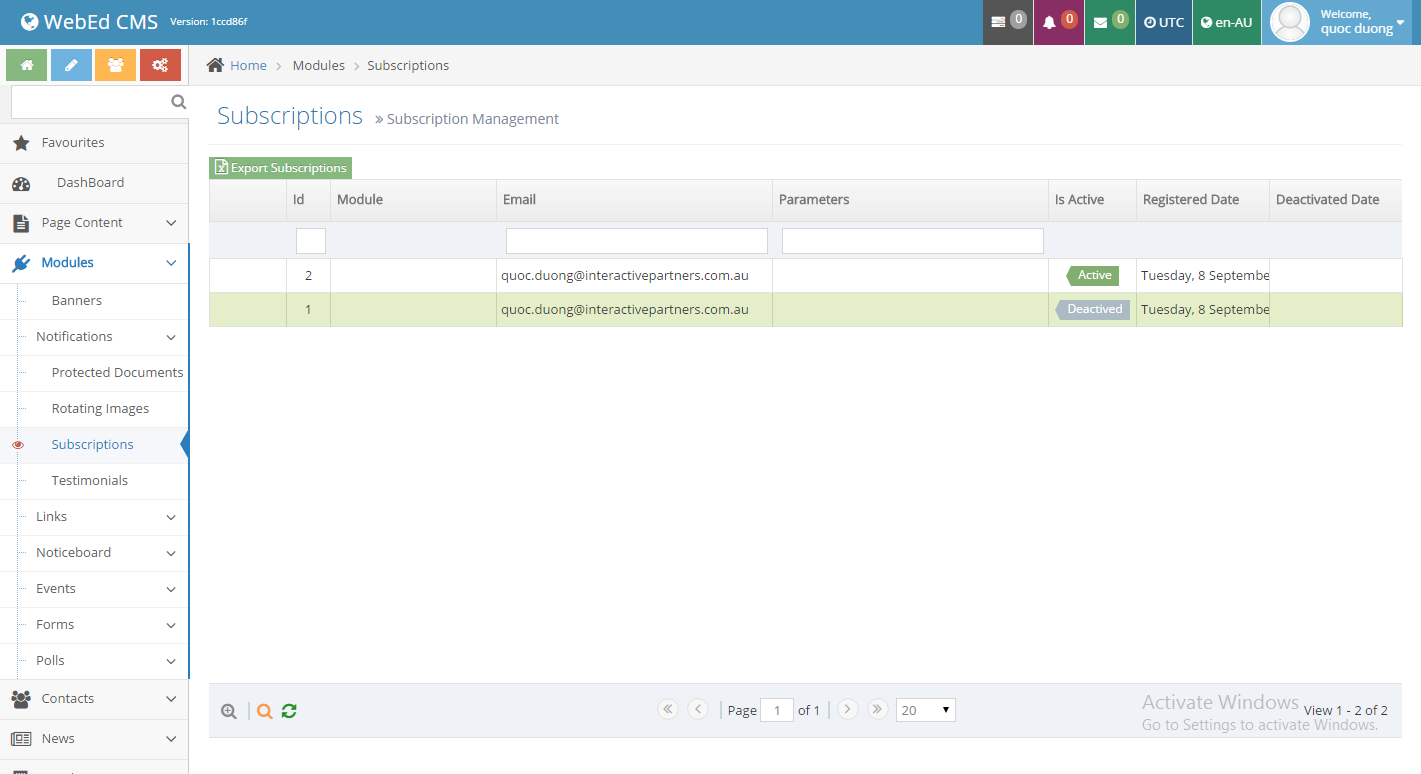Click the green home shortcut icon
1421x774 pixels.
click(x=27, y=65)
